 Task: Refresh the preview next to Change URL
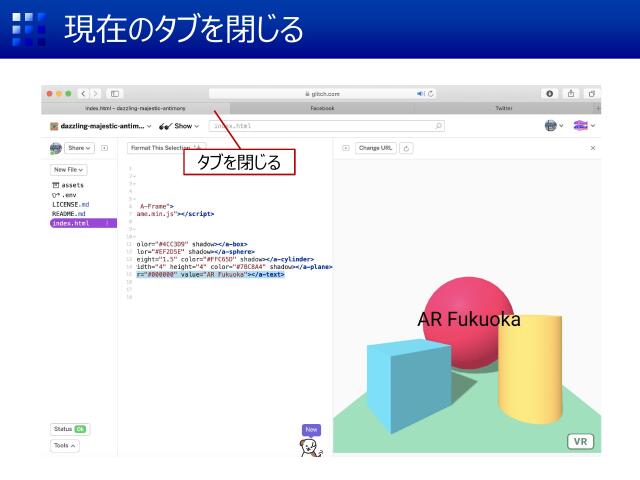[x=407, y=148]
